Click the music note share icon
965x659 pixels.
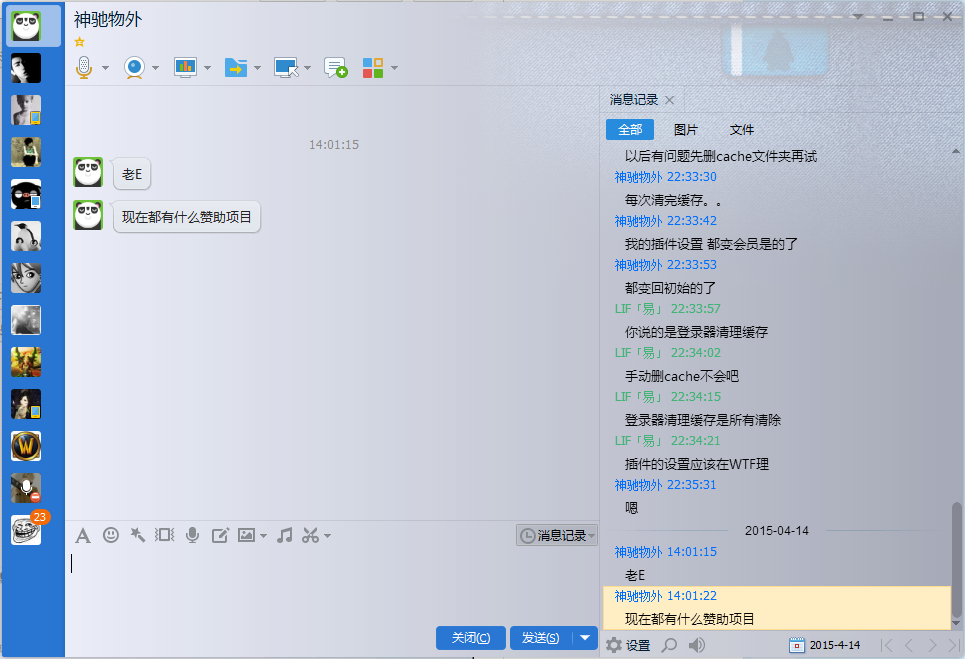(284, 535)
